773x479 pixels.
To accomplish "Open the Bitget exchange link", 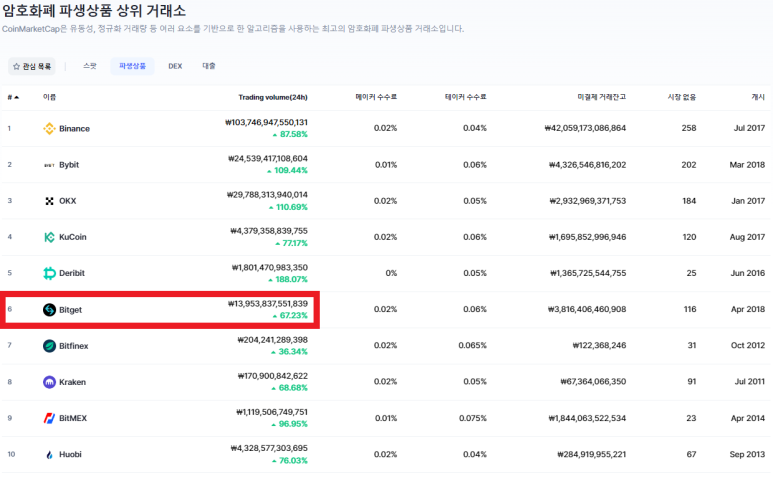I will click(70, 310).
